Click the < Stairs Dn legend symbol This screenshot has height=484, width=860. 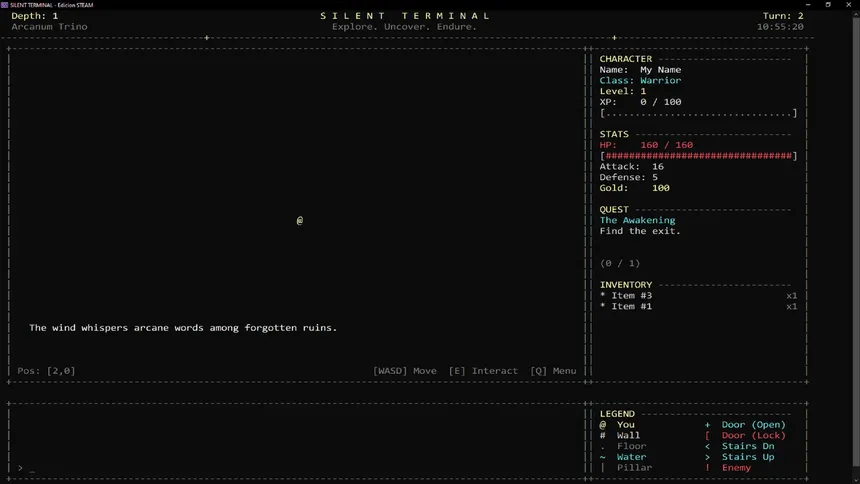(708, 446)
